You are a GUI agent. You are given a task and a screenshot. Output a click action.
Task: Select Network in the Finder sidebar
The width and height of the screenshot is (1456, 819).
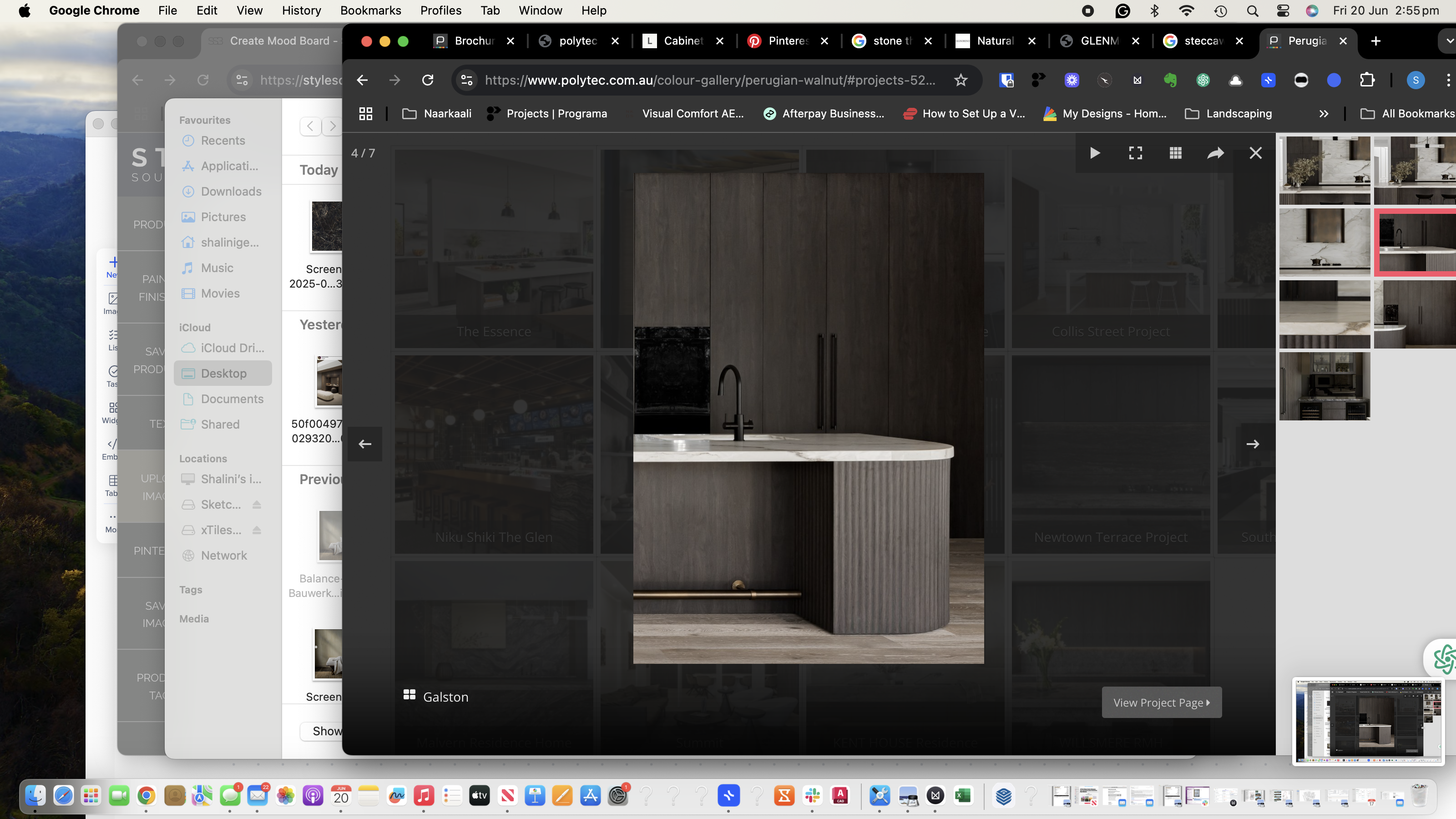coord(223,556)
